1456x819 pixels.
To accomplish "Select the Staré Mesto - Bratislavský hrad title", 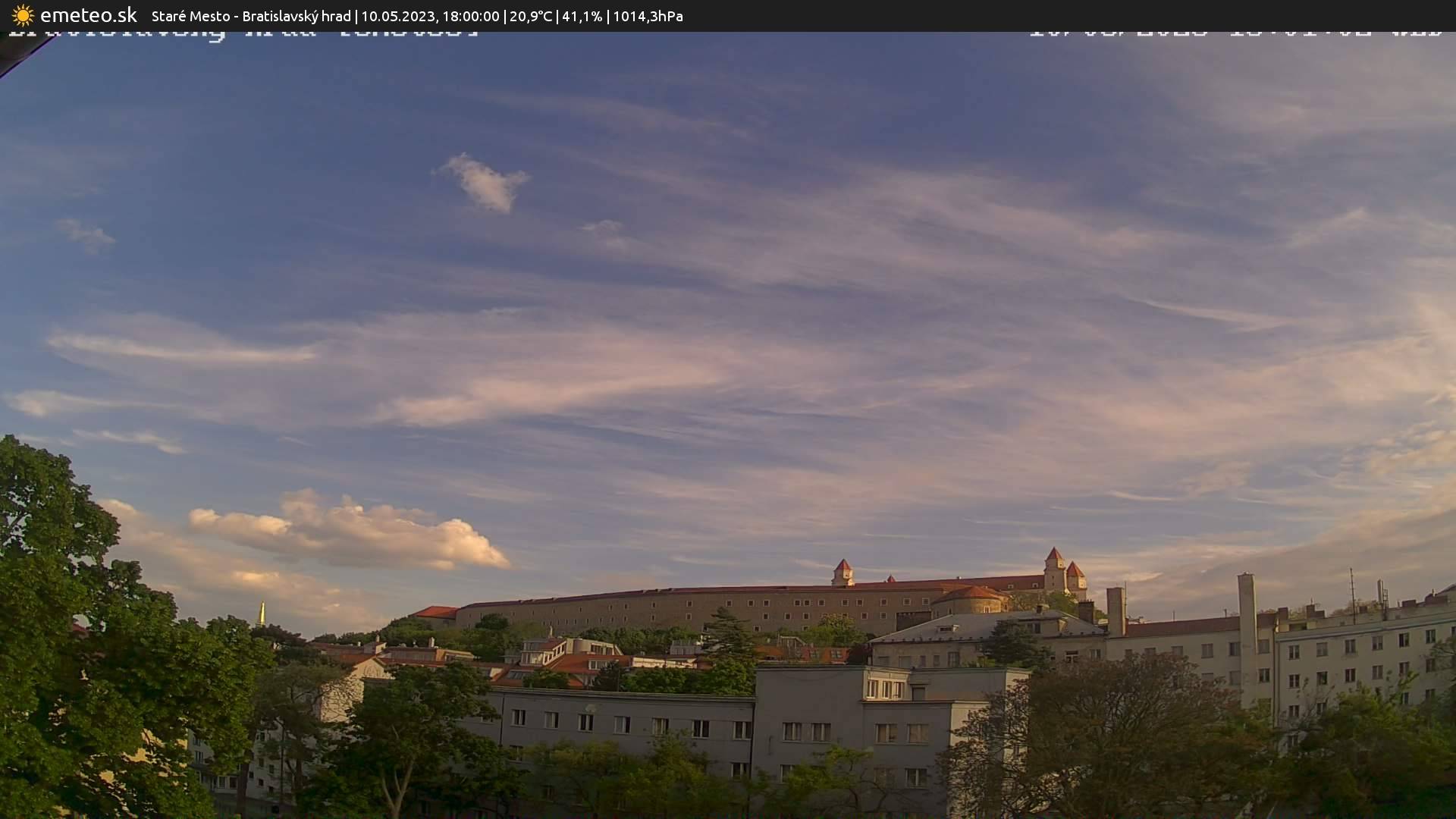I will pos(250,16).
